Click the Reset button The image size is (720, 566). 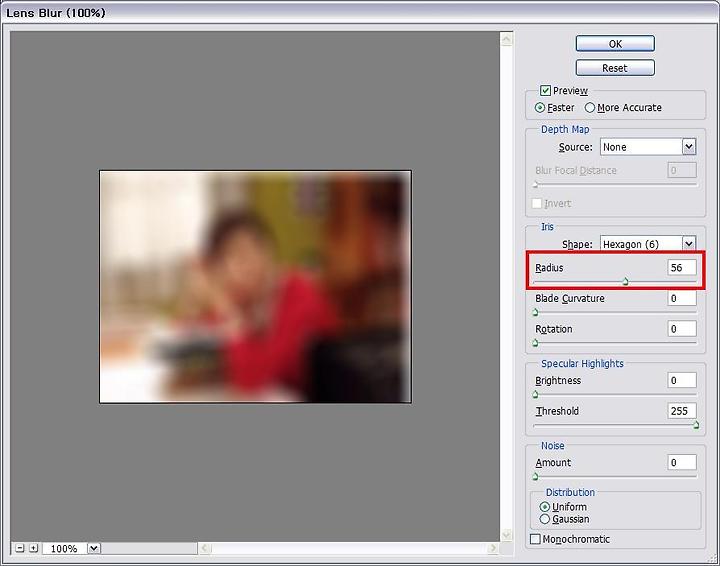click(x=615, y=68)
